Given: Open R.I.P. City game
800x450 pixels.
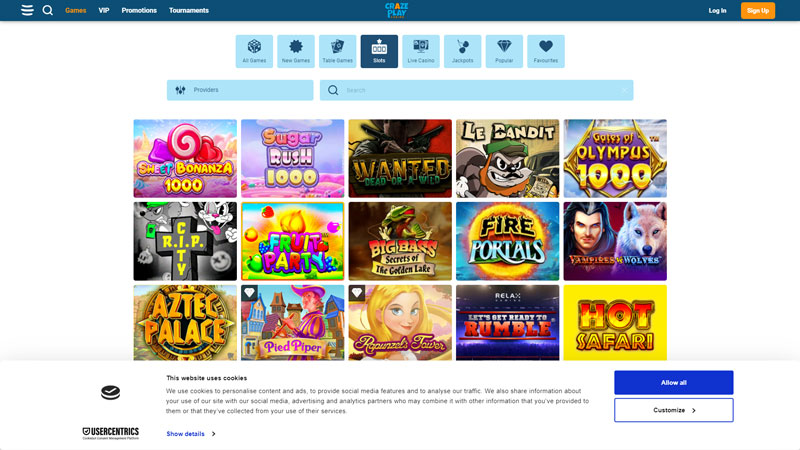Looking at the screenshot, I should pyautogui.click(x=185, y=241).
